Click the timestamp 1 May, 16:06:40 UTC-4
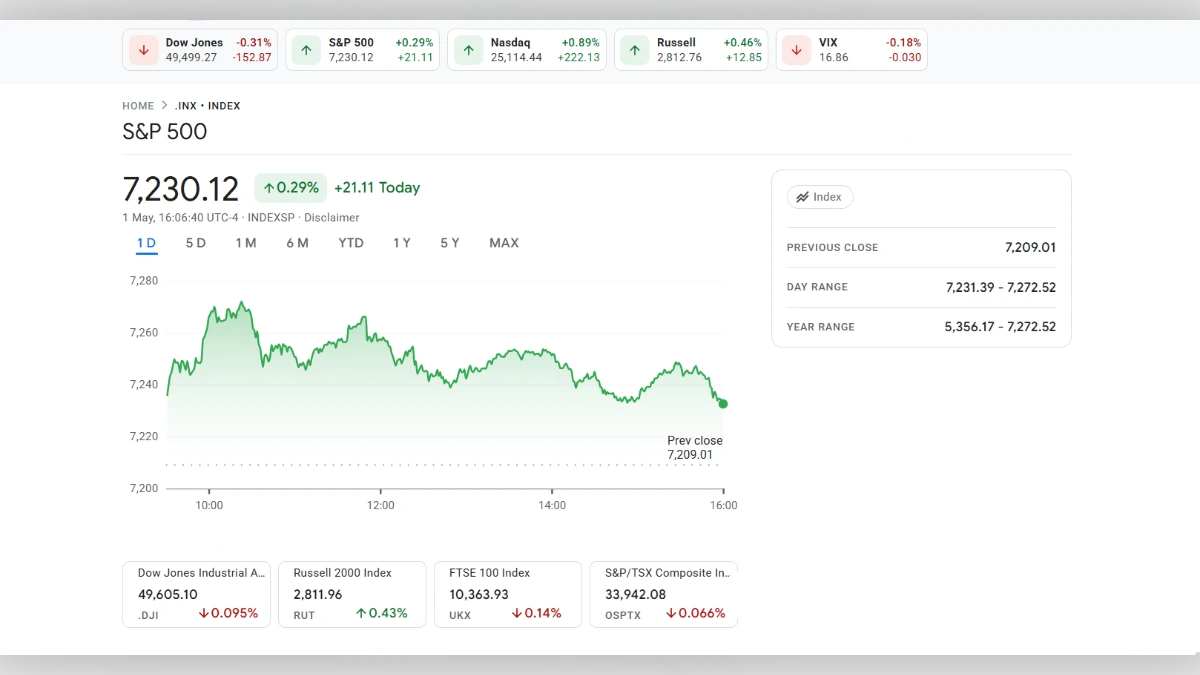This screenshot has width=1200, height=675. pos(181,218)
